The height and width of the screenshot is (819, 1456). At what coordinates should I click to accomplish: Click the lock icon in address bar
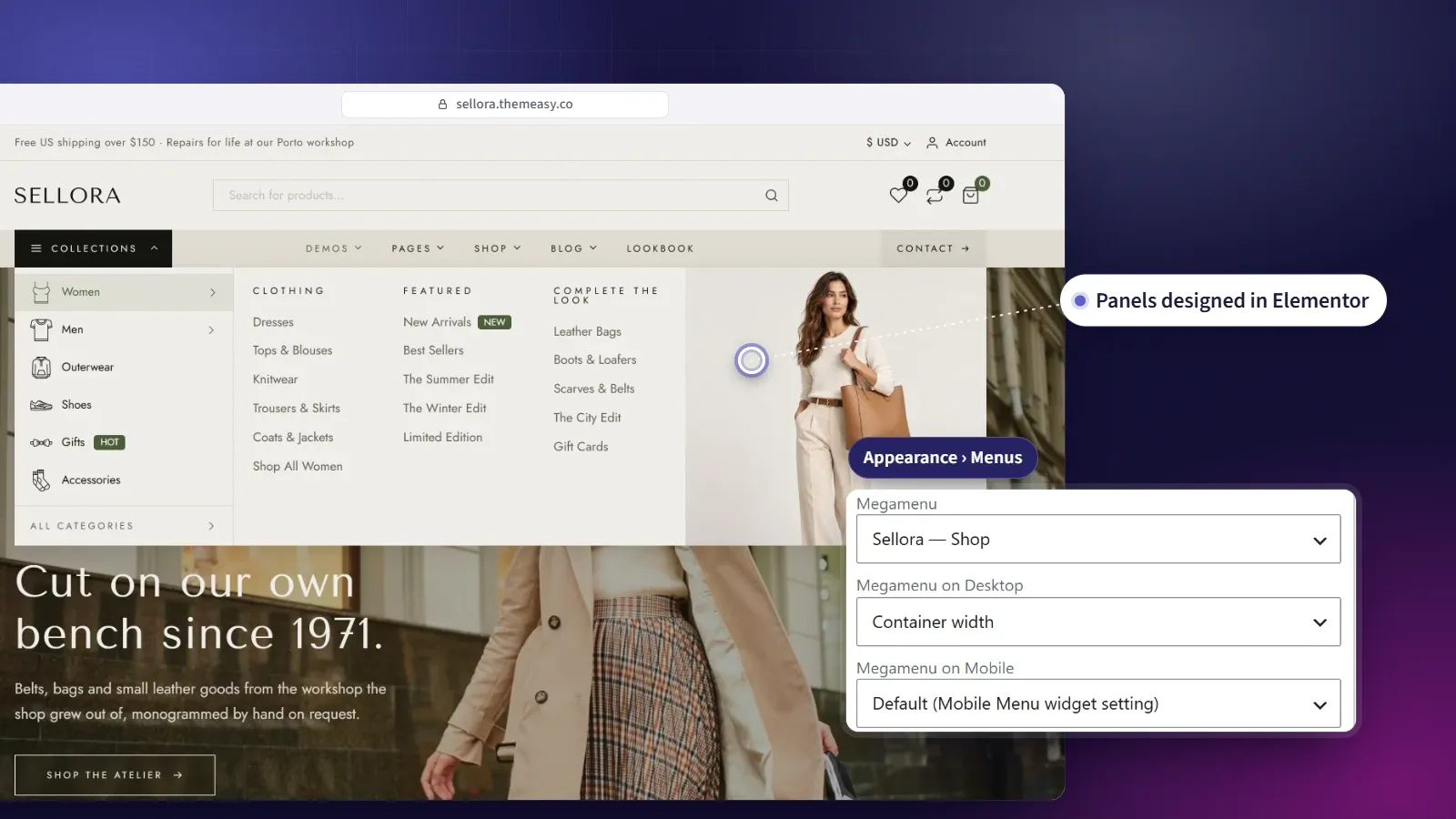443,105
